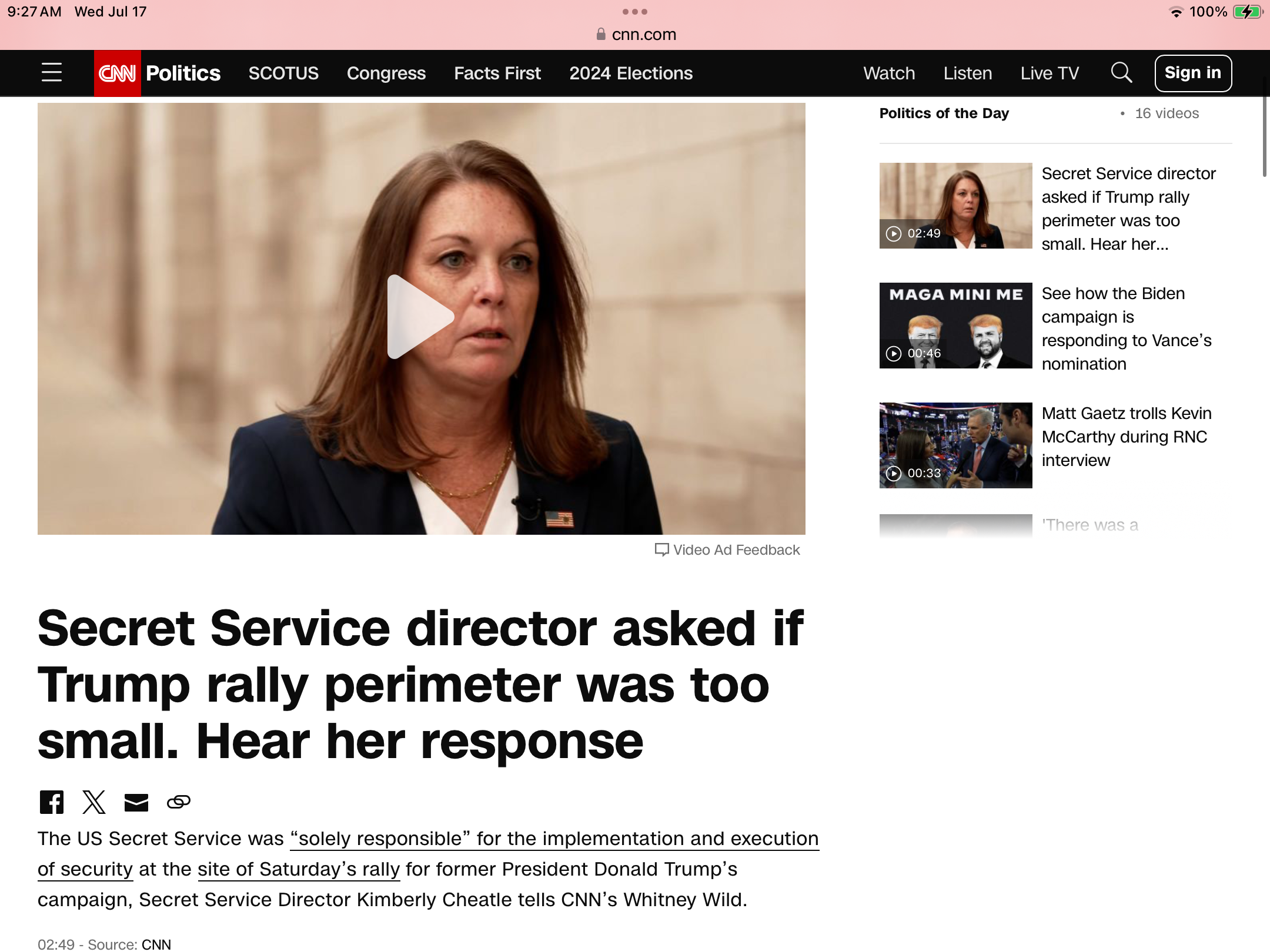Tap the lock icon beside cnn.com
The image size is (1270, 952).
click(x=601, y=34)
